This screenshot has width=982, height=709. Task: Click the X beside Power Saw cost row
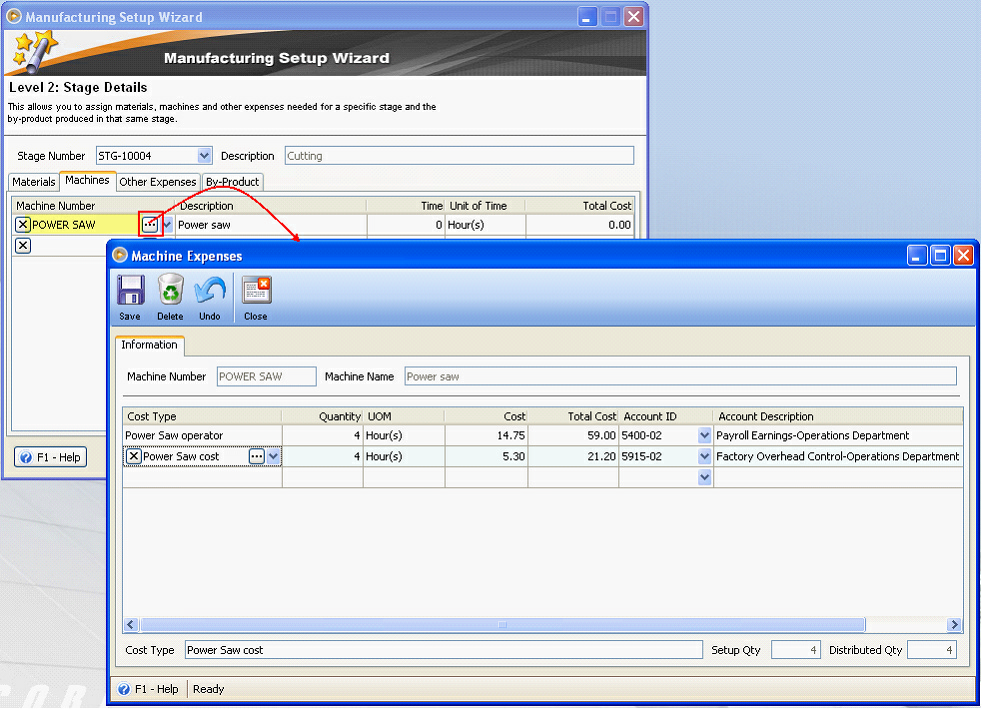click(132, 456)
